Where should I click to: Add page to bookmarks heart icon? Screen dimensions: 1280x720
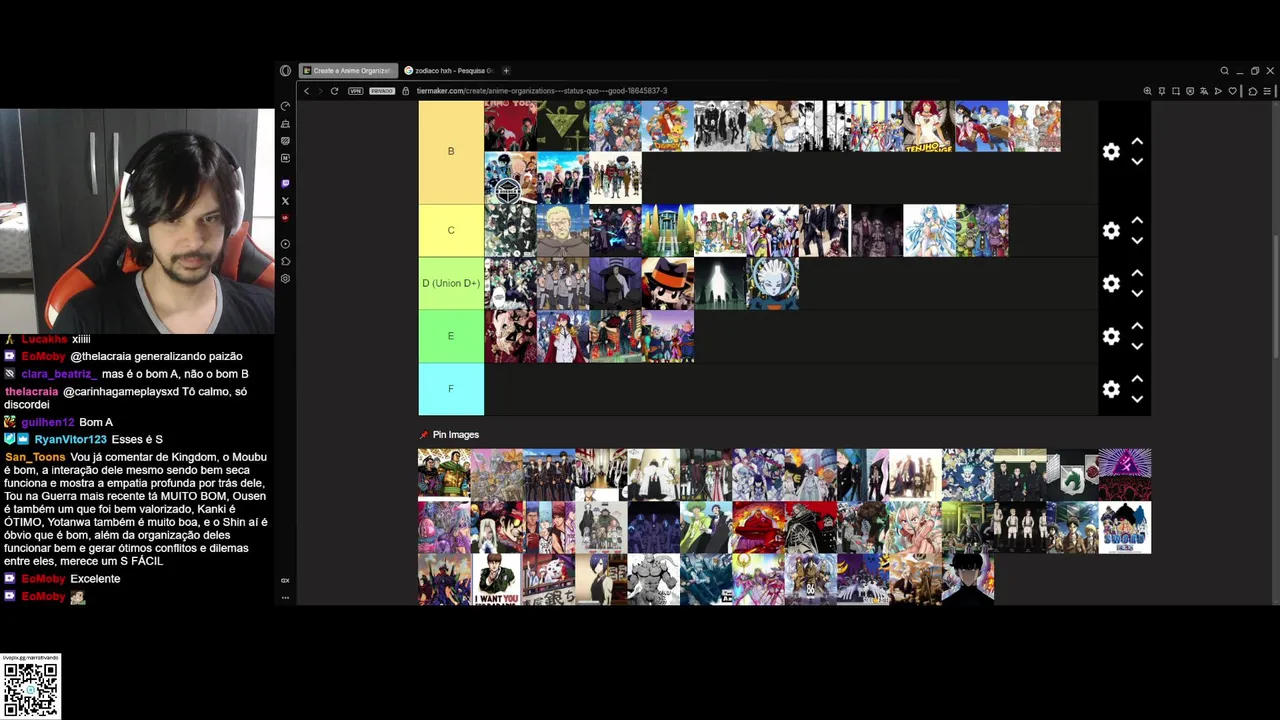(1232, 91)
